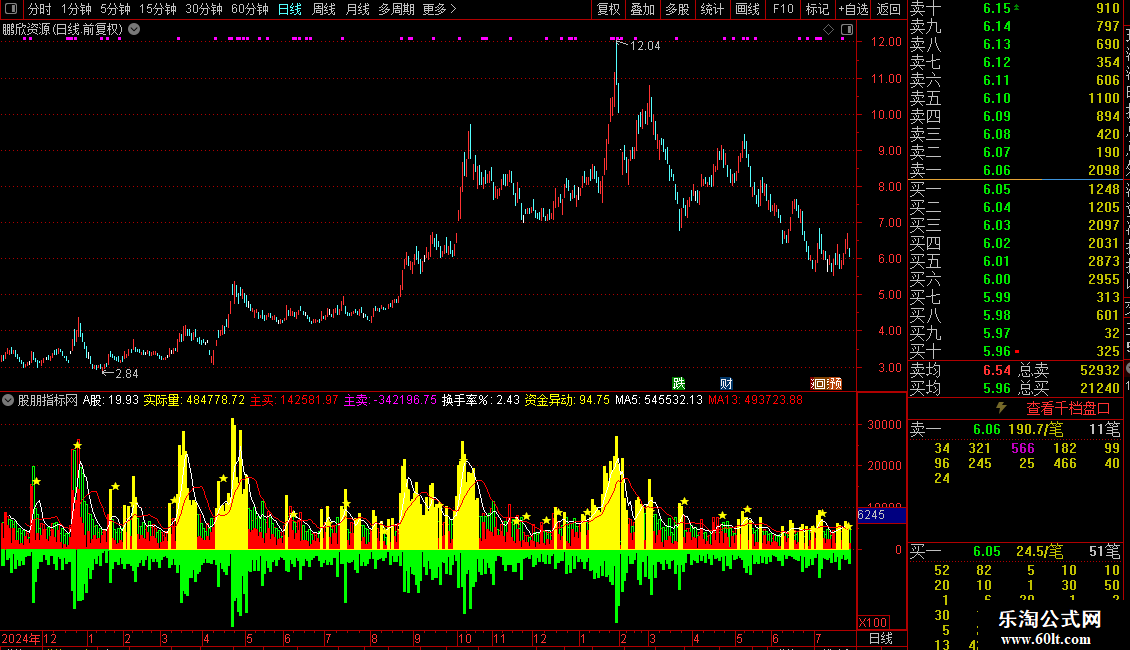Screen dimensions: 1130x650
Task: Click the blue 财 event marker
Action: (726, 383)
